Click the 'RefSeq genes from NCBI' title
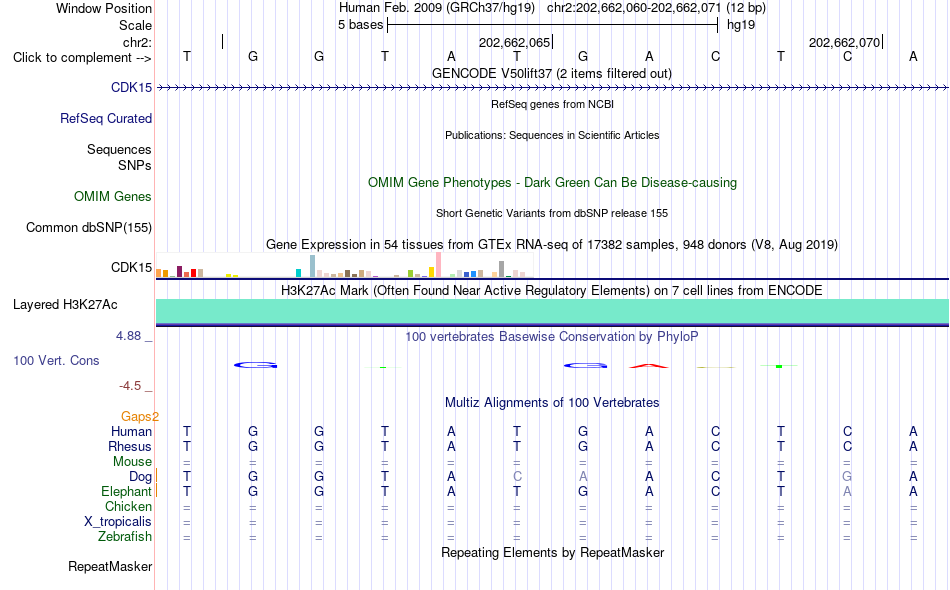 click(x=552, y=104)
